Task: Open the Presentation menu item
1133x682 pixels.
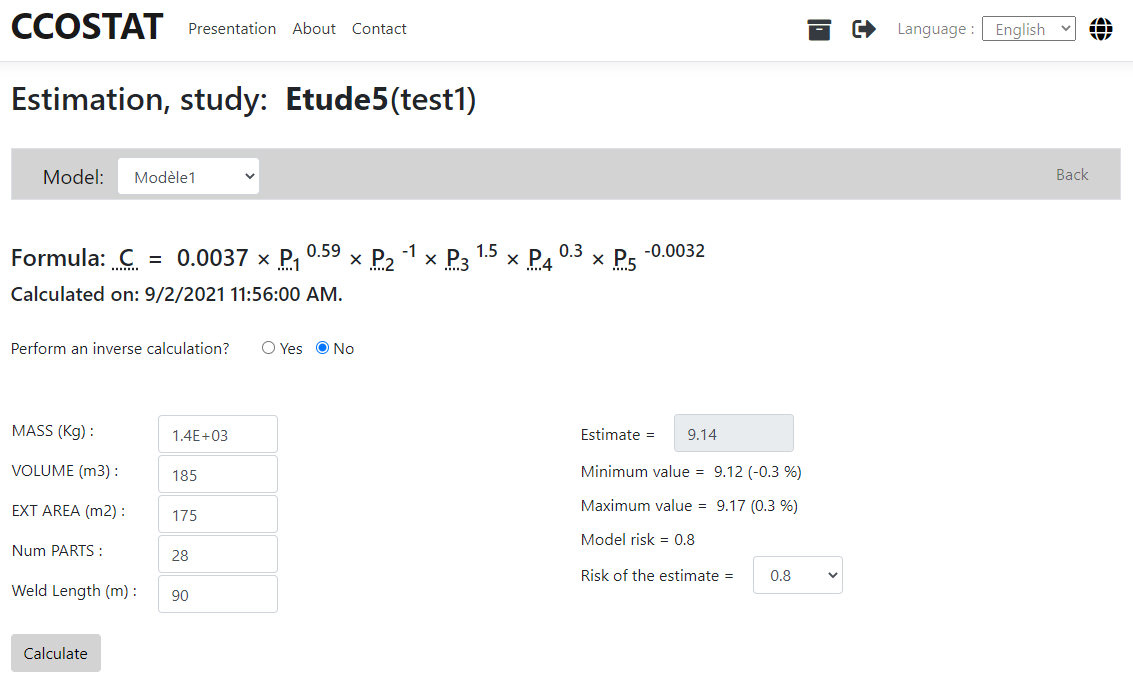Action: 232,29
